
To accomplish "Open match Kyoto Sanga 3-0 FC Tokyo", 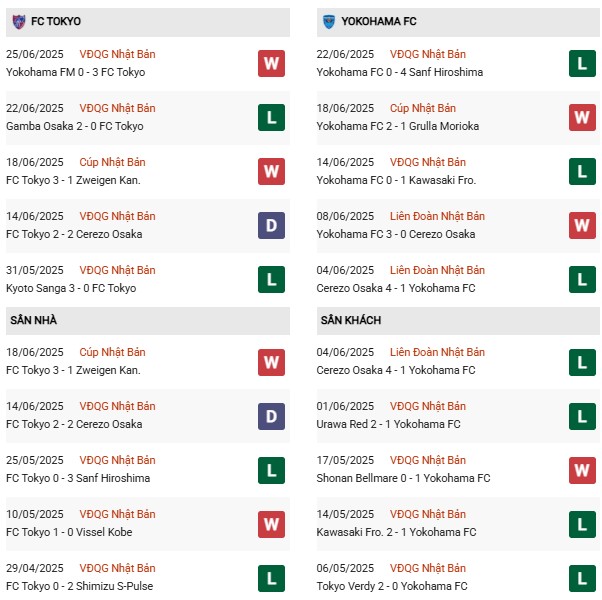I will pos(71,288).
